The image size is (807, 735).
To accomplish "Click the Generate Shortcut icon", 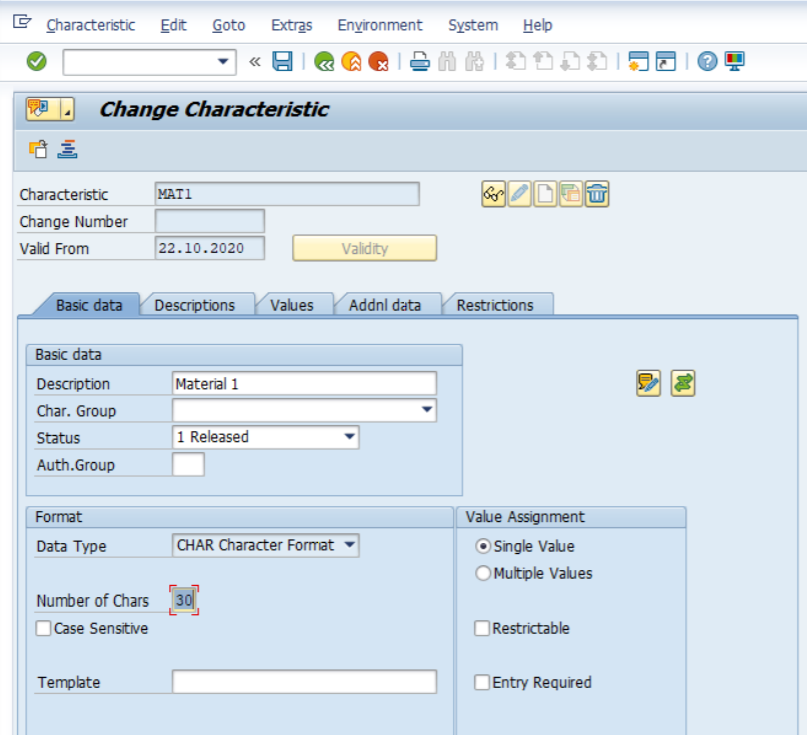I will (665, 62).
